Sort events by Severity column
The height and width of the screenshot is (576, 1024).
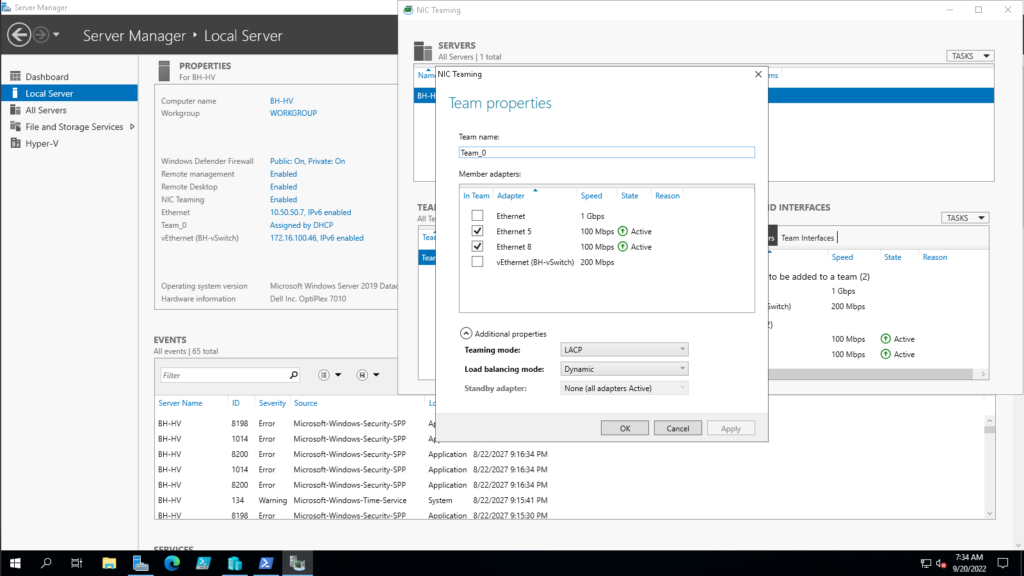pyautogui.click(x=272, y=403)
